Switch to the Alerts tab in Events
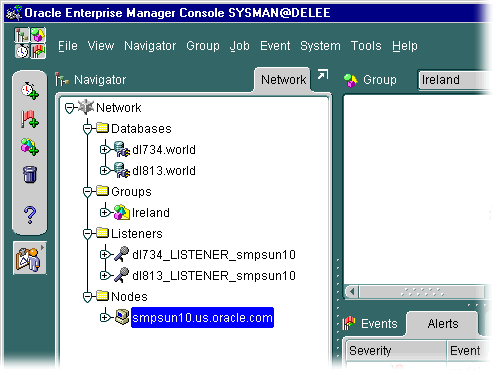The height and width of the screenshot is (375, 498). pyautogui.click(x=443, y=323)
